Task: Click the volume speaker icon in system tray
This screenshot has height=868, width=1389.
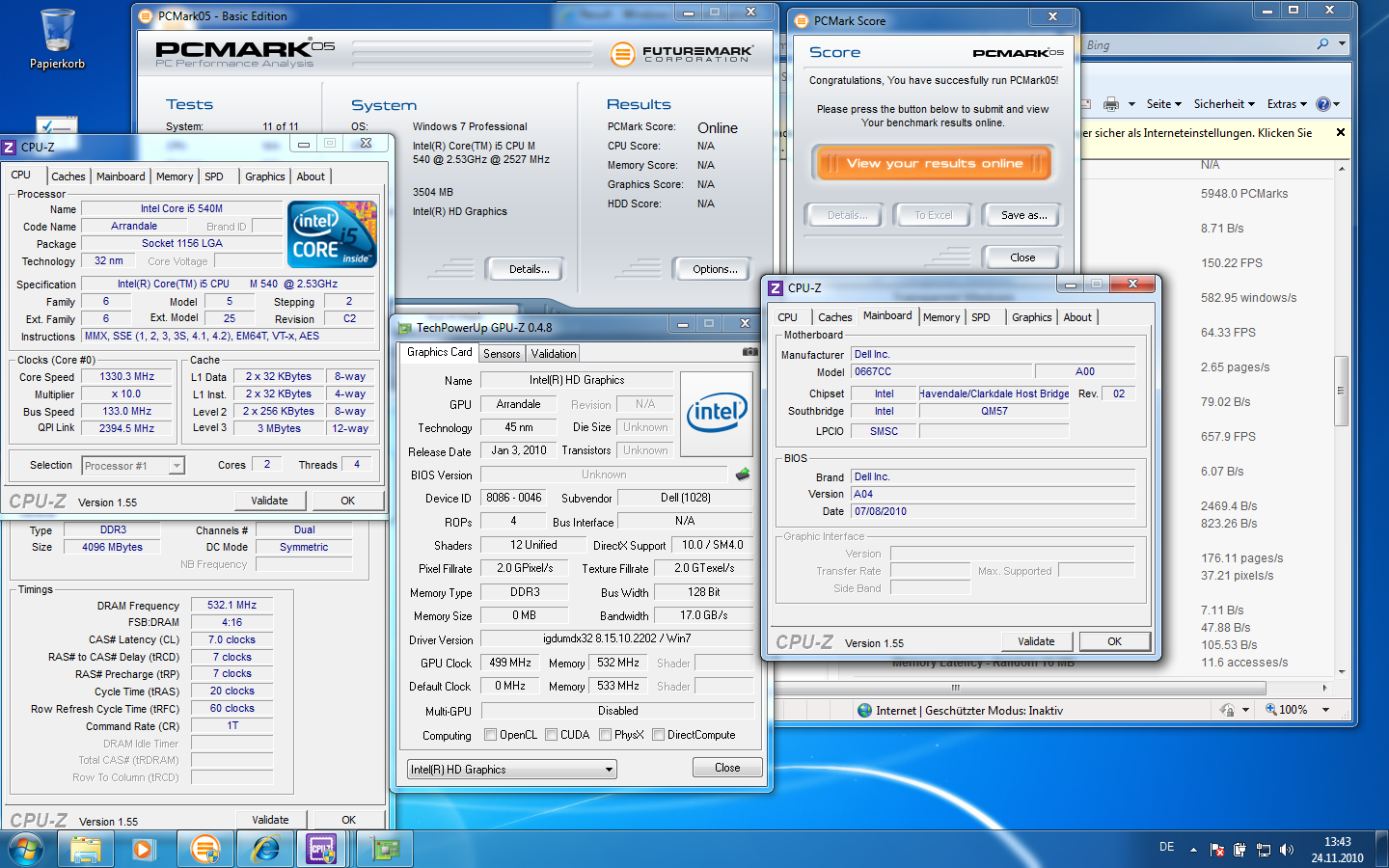Action: coord(1286,850)
